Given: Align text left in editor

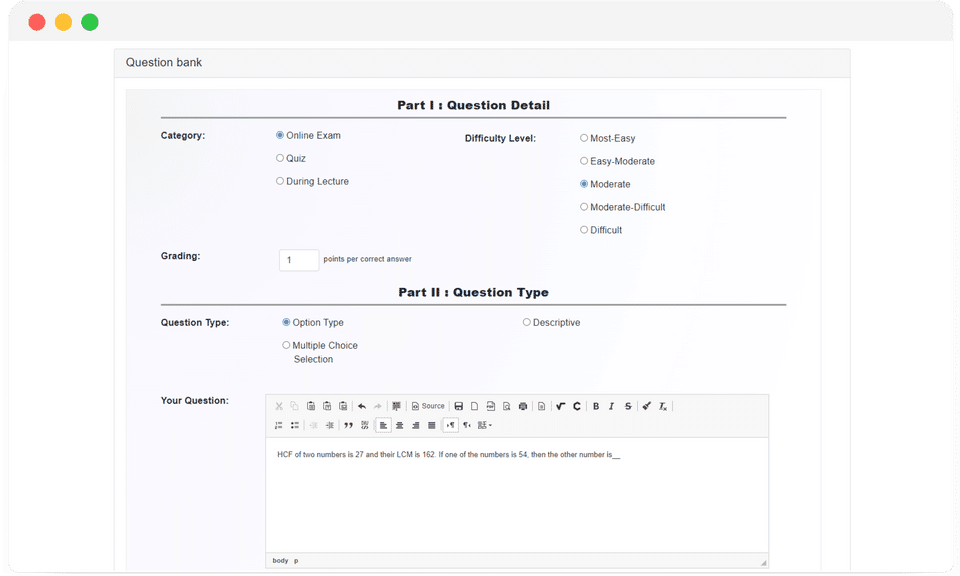Looking at the screenshot, I should [x=383, y=425].
